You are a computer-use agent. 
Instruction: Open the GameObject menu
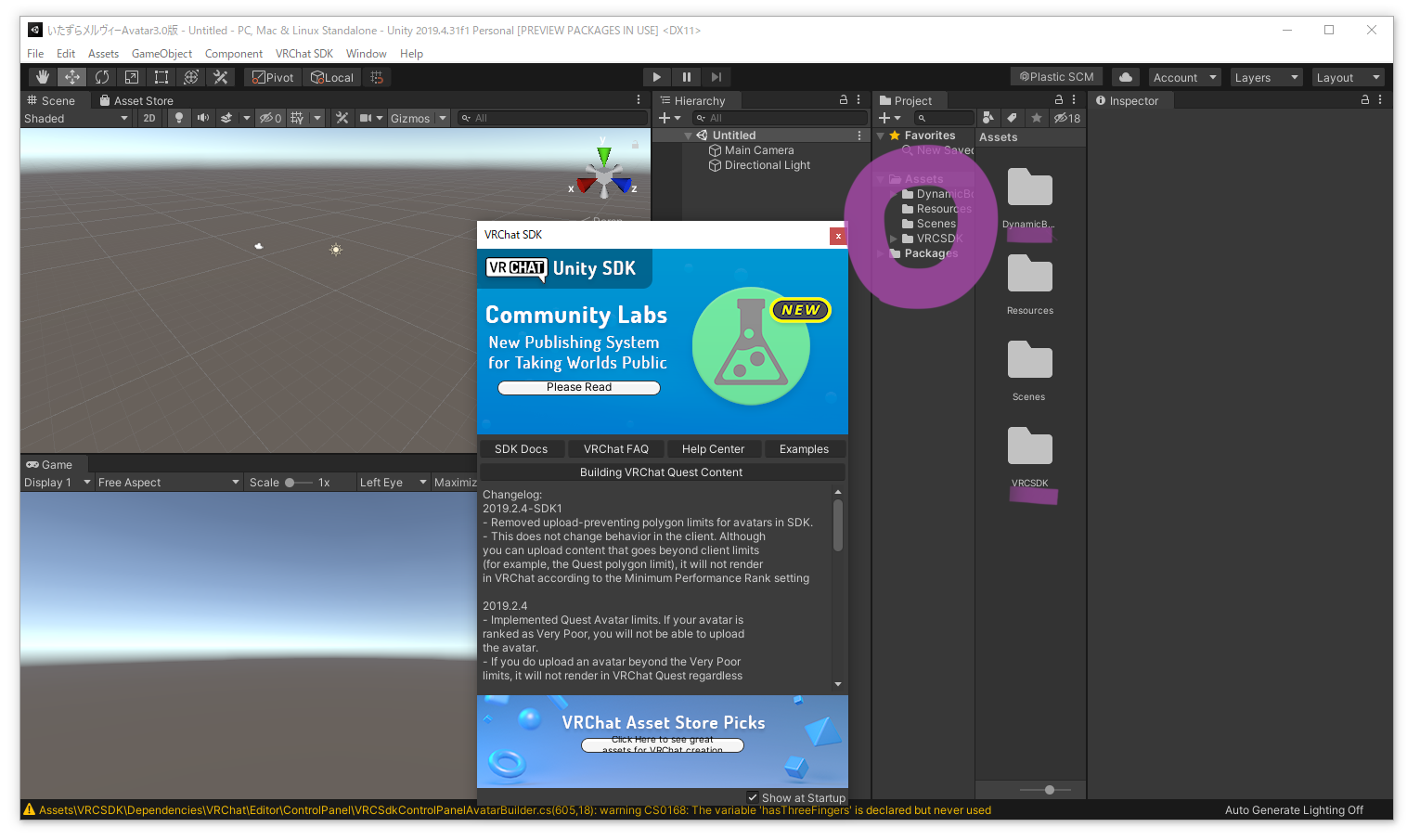[x=161, y=54]
